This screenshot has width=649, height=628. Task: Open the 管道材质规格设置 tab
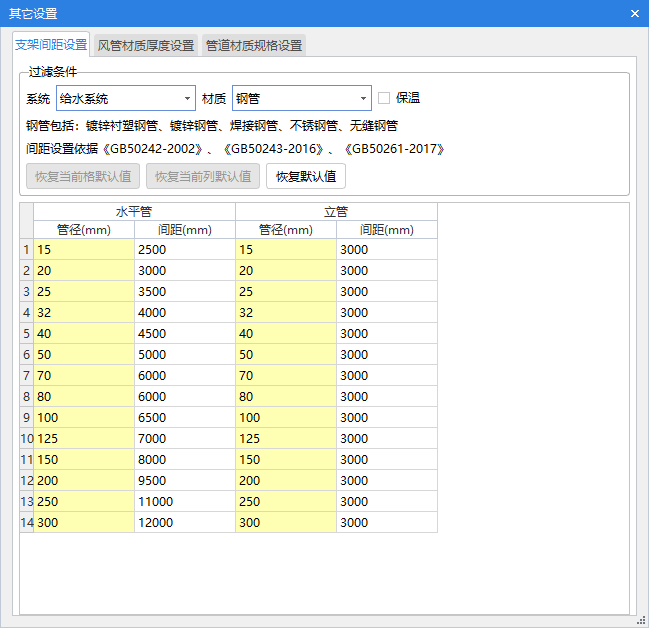254,45
